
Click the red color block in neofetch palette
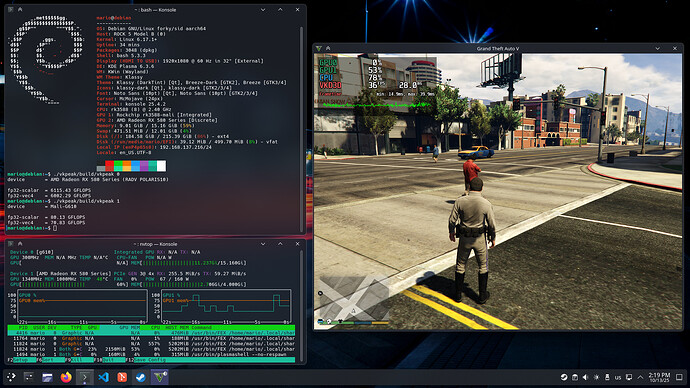(110, 166)
